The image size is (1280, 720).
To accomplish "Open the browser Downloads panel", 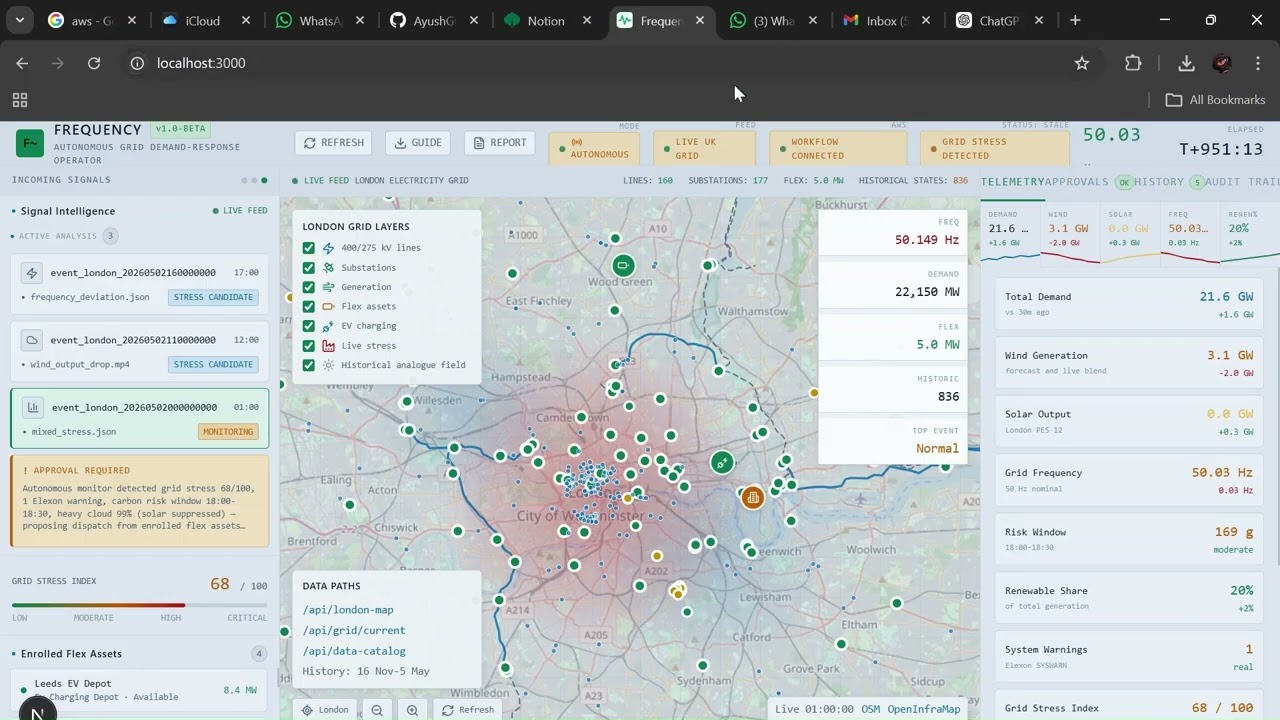I will point(1186,63).
